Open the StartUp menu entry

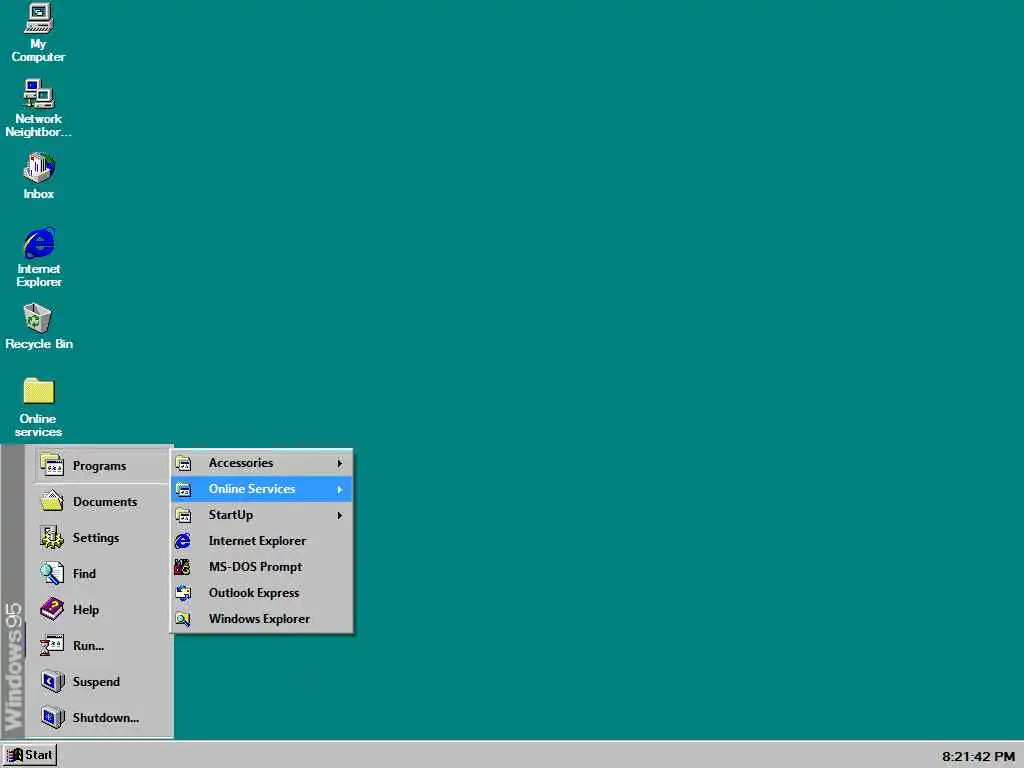tap(261, 515)
